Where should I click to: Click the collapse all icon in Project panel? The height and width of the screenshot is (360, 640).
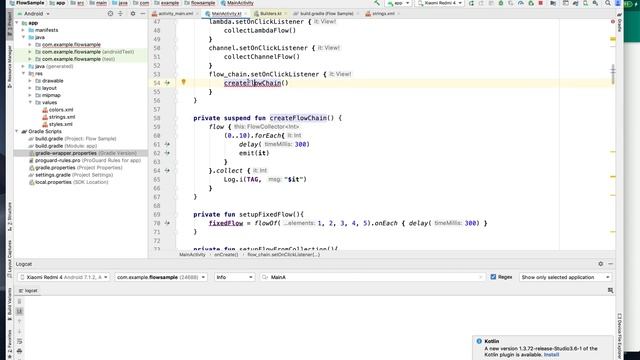coord(120,13)
